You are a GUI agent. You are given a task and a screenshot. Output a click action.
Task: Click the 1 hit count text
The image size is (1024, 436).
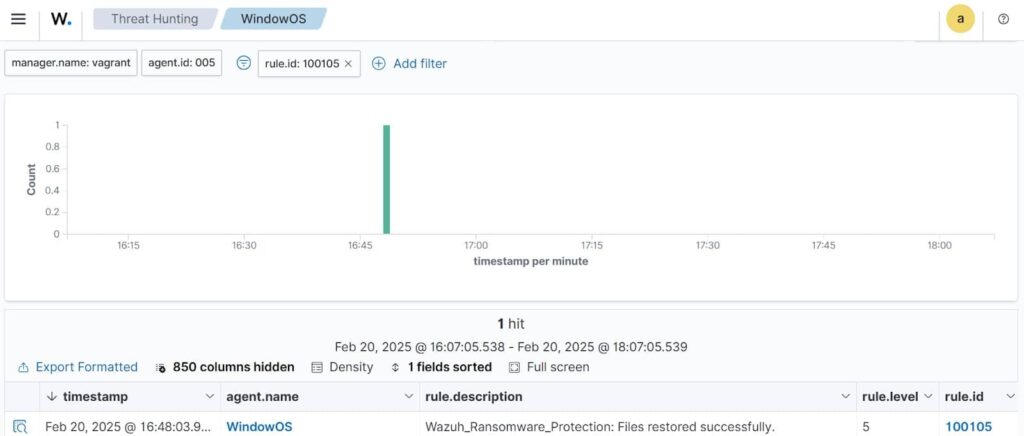(x=511, y=324)
